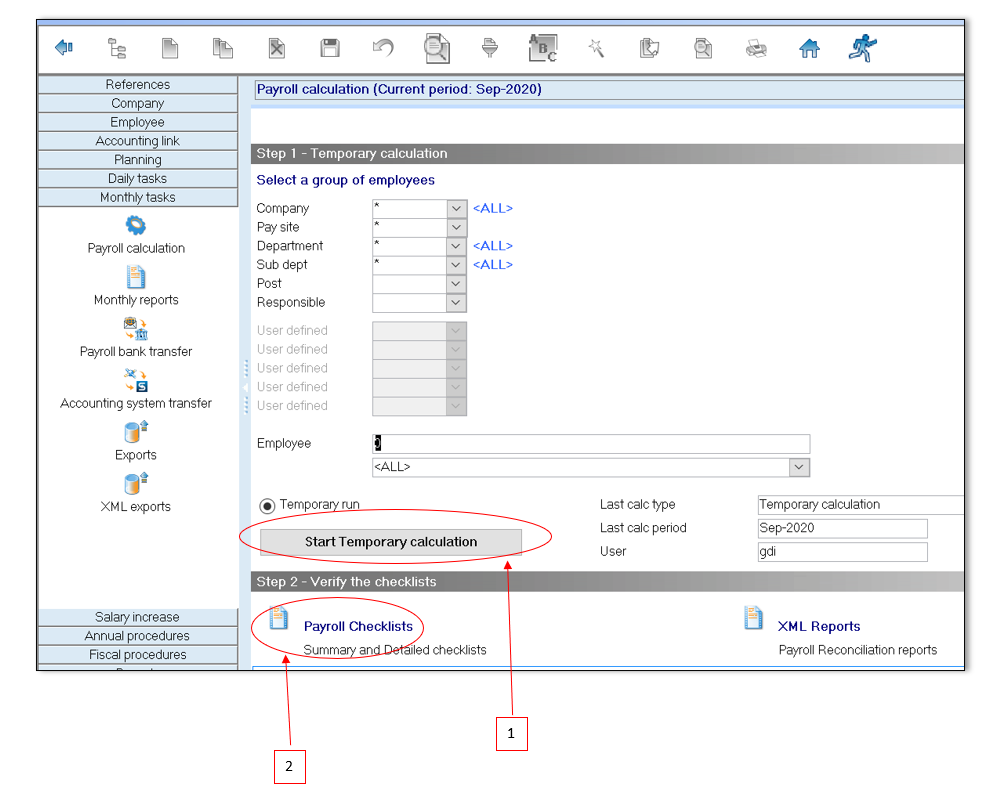Click the printer icon in toolbar

point(757,48)
